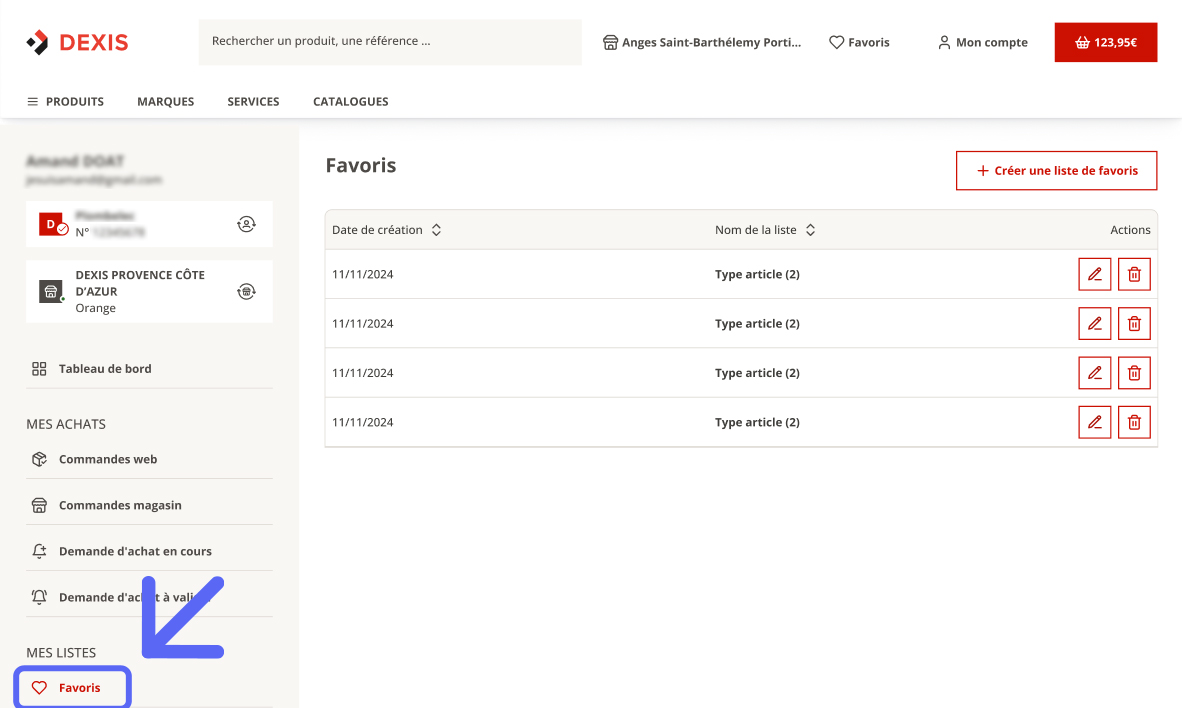Click the change store icon beside DEXIS PROVENCE
The image size is (1182, 708).
(247, 291)
